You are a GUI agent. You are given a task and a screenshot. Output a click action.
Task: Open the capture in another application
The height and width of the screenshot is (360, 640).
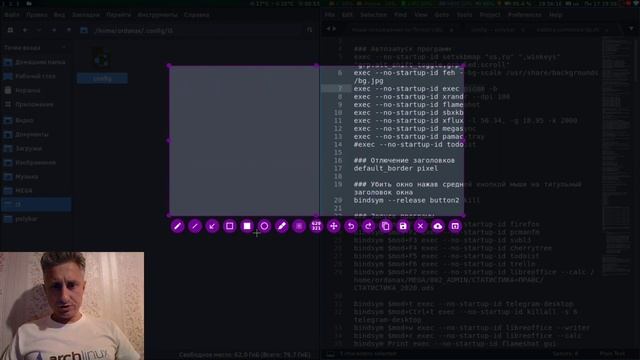coord(455,226)
